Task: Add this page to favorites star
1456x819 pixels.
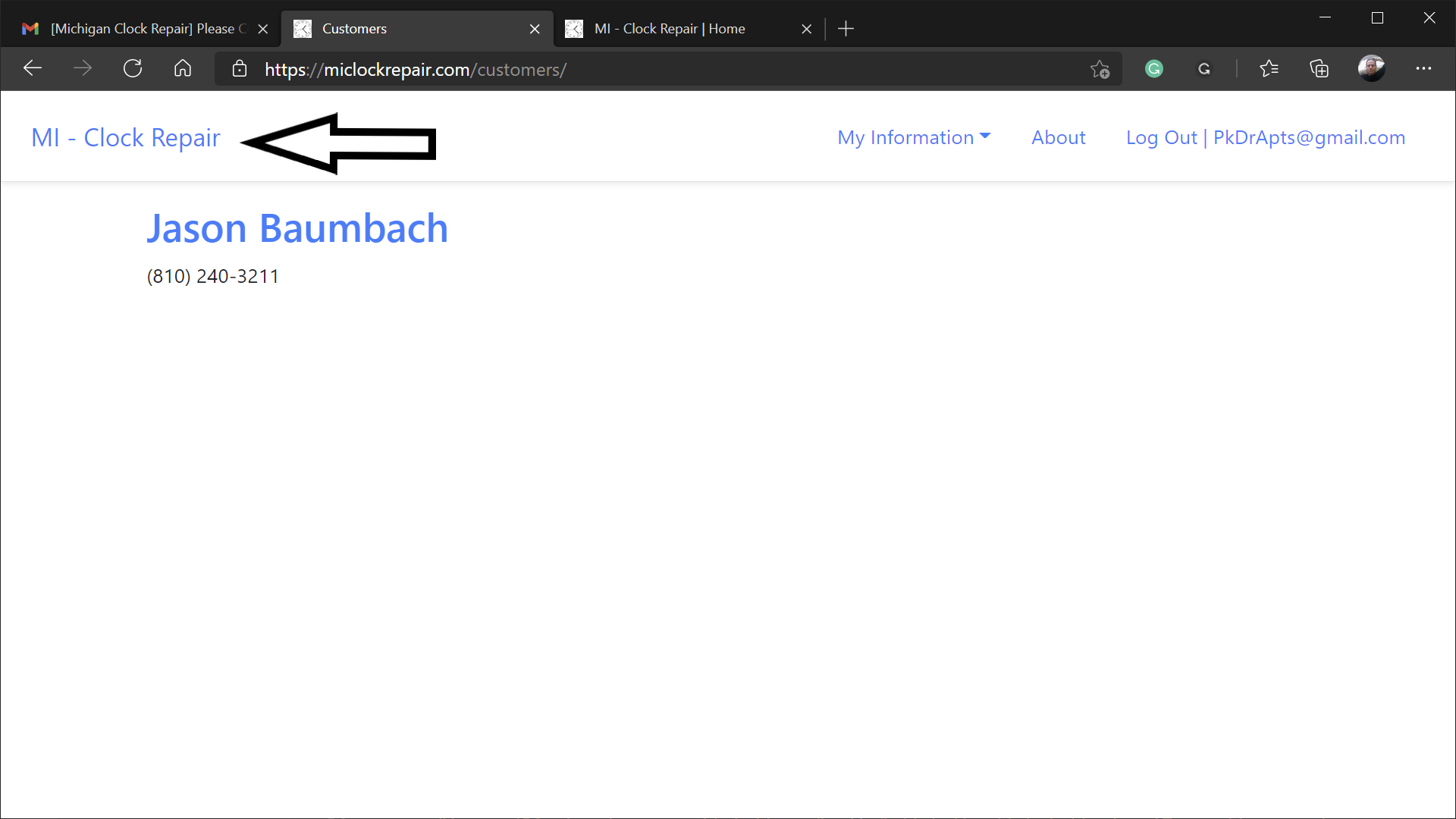Action: (1100, 69)
